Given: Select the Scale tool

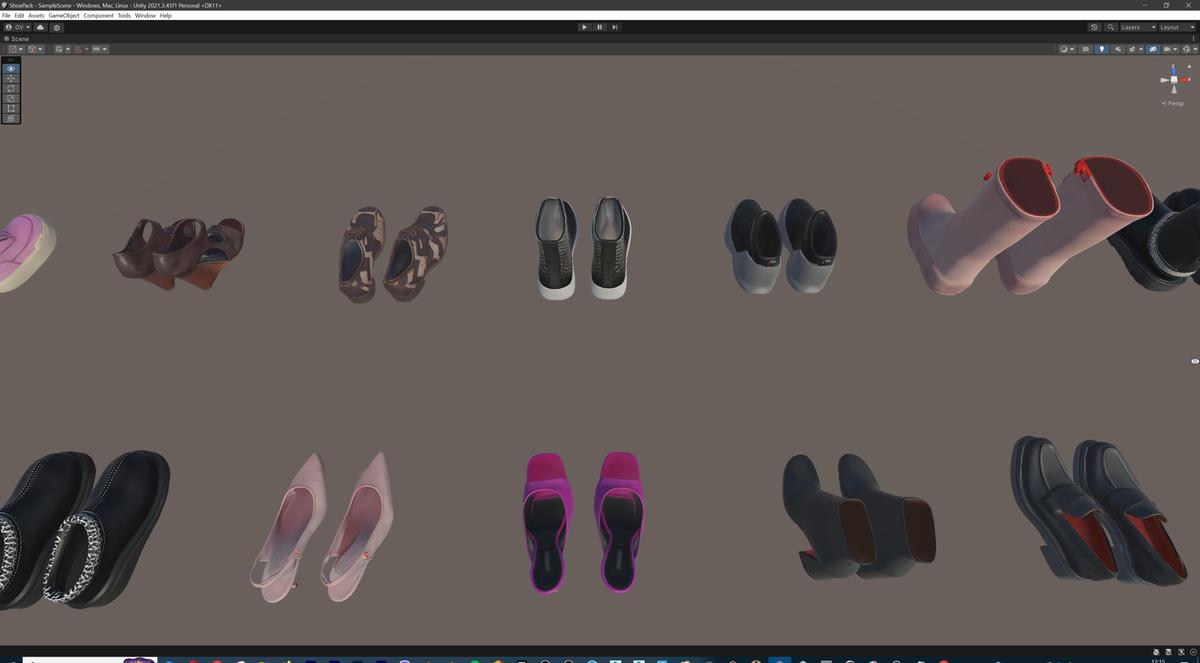Looking at the screenshot, I should coord(11,98).
